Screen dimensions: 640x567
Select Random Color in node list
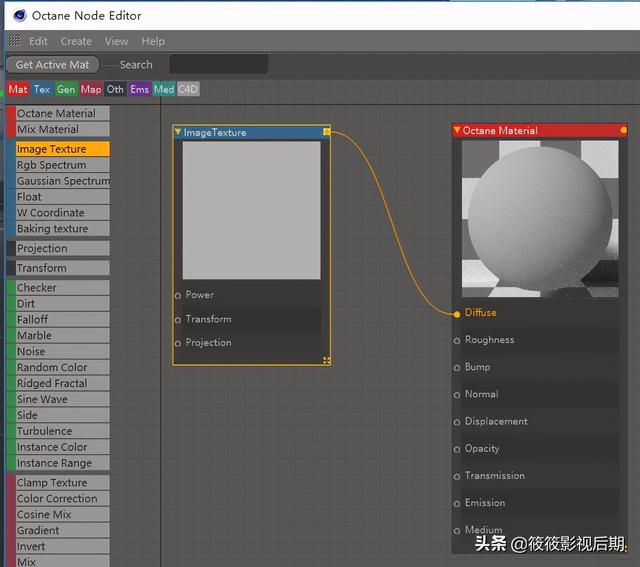pos(62,367)
